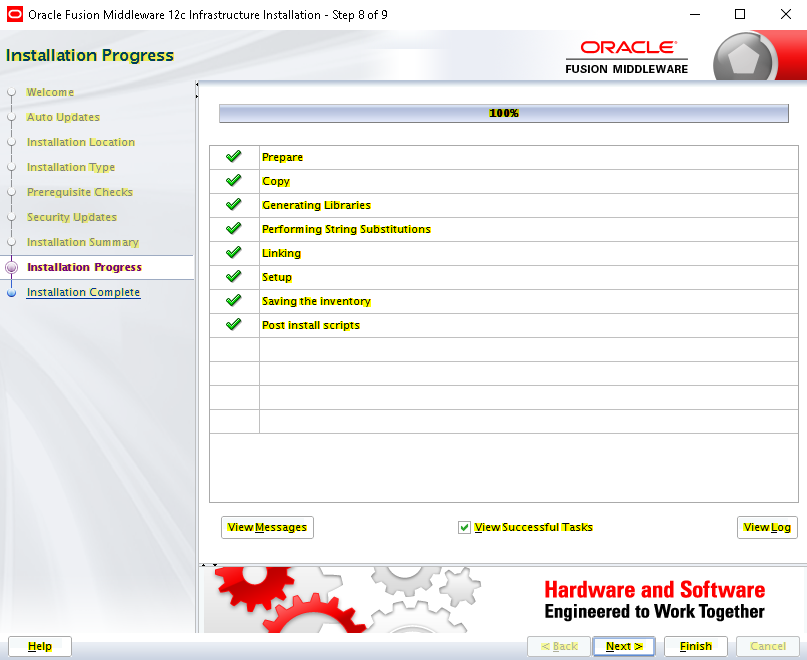807x660 pixels.
Task: Click the Prepare task row text
Action: pyautogui.click(x=283, y=157)
